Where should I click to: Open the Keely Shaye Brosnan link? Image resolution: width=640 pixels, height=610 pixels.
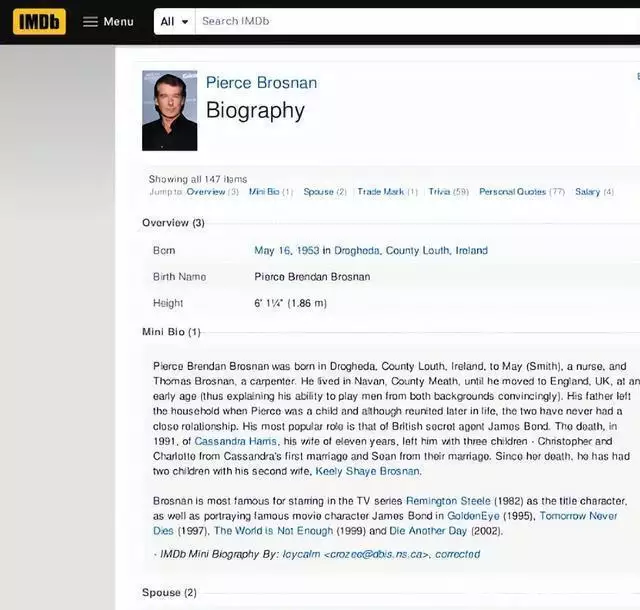(x=367, y=471)
